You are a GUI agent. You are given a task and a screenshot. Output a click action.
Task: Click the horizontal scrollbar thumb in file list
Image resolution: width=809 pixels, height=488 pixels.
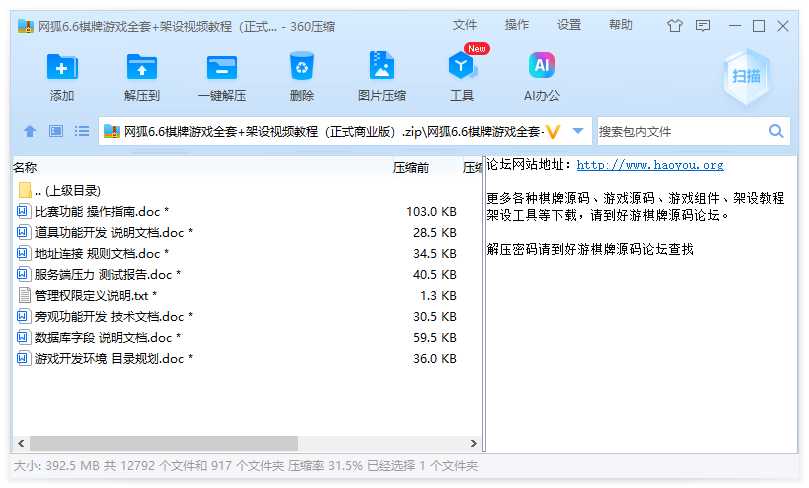pos(164,443)
